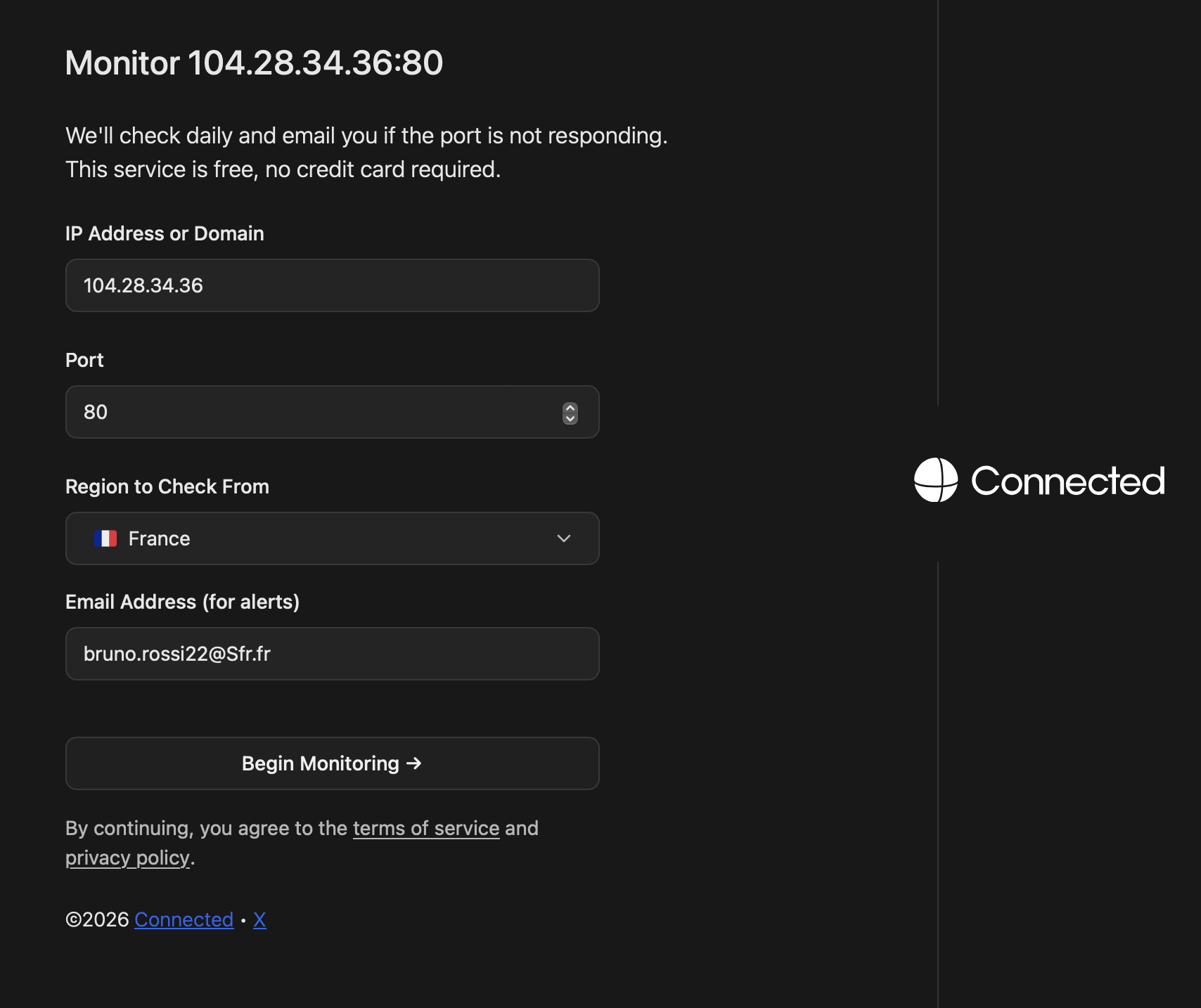1201x1008 pixels.
Task: Click the 'Monitor 104.28.34.36:80' heading
Action: (254, 63)
